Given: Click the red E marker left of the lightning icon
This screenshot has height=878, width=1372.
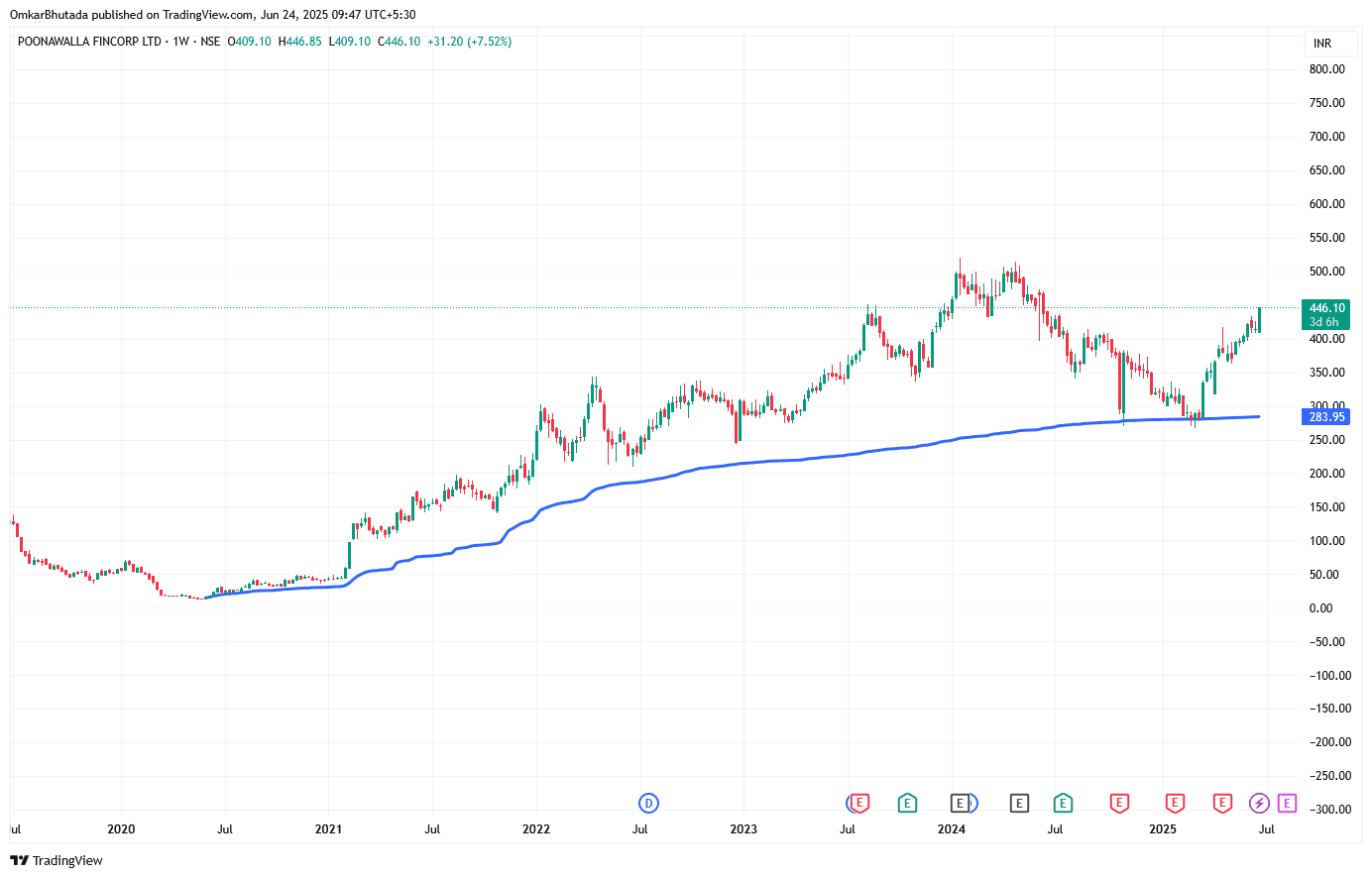Looking at the screenshot, I should point(1222,803).
